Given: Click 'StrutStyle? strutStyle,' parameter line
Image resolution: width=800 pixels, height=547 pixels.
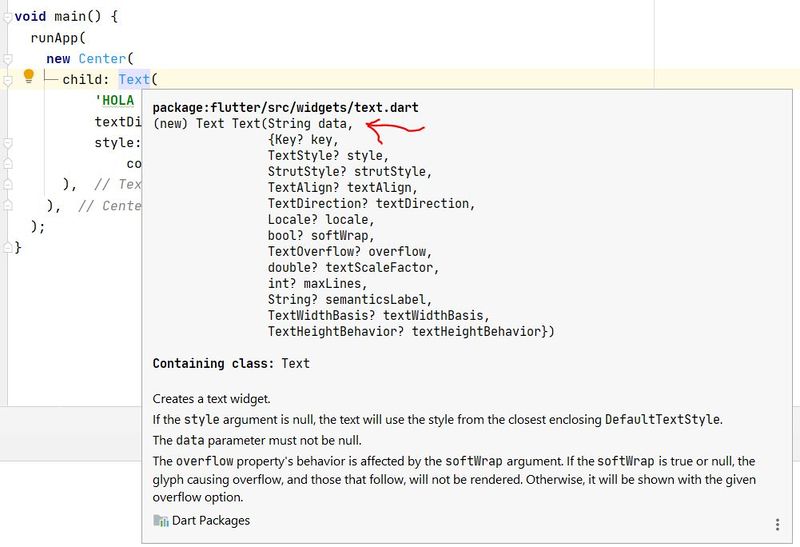Looking at the screenshot, I should (x=349, y=171).
